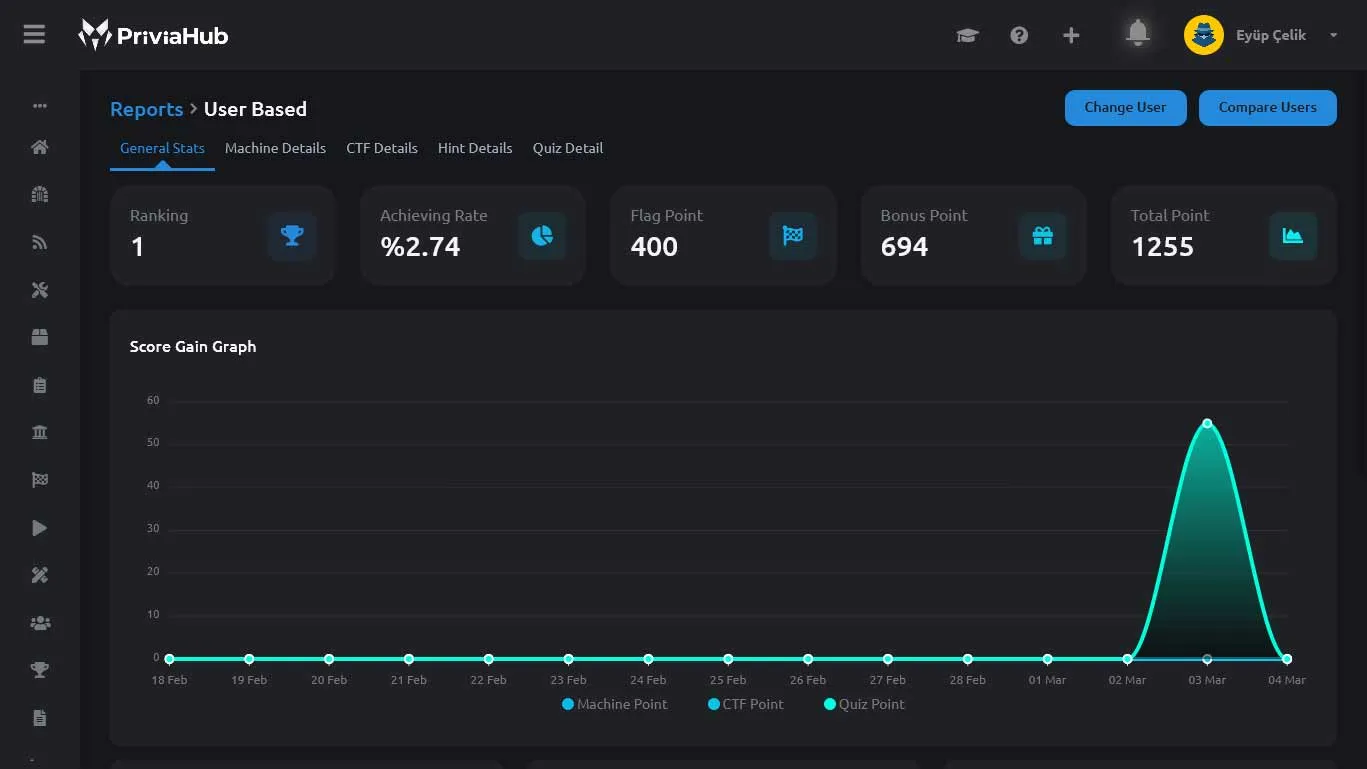Toggle Quiz Point series in chart legend
This screenshot has height=769, width=1367.
864,704
